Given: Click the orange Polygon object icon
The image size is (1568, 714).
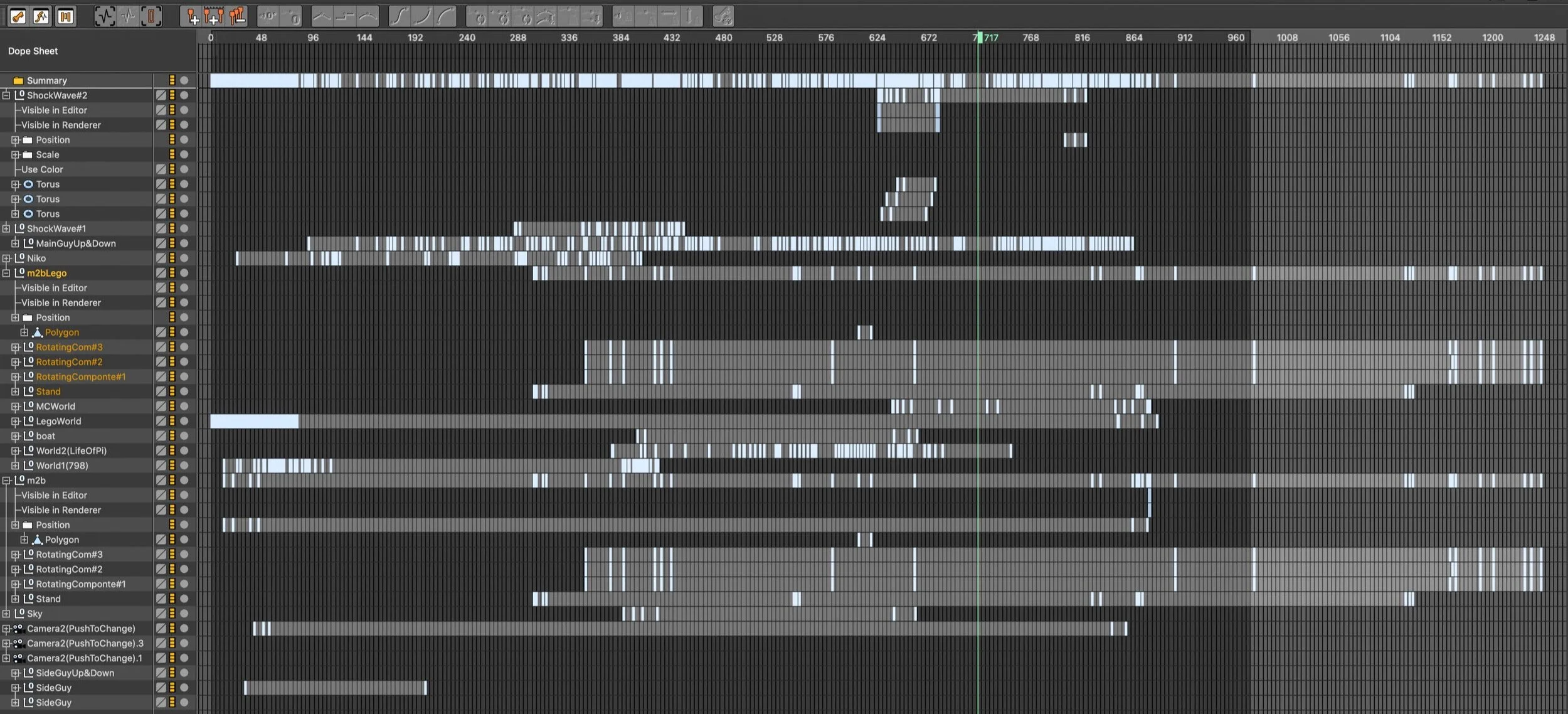Looking at the screenshot, I should click(x=38, y=333).
